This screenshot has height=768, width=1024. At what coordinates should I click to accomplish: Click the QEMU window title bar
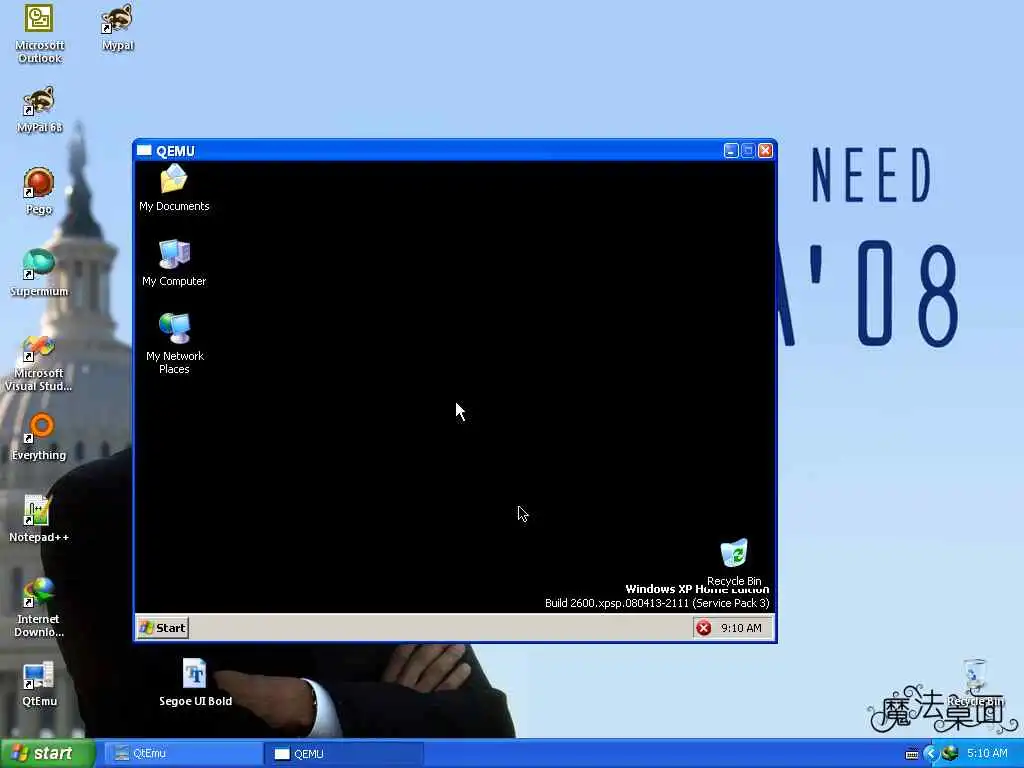point(455,151)
